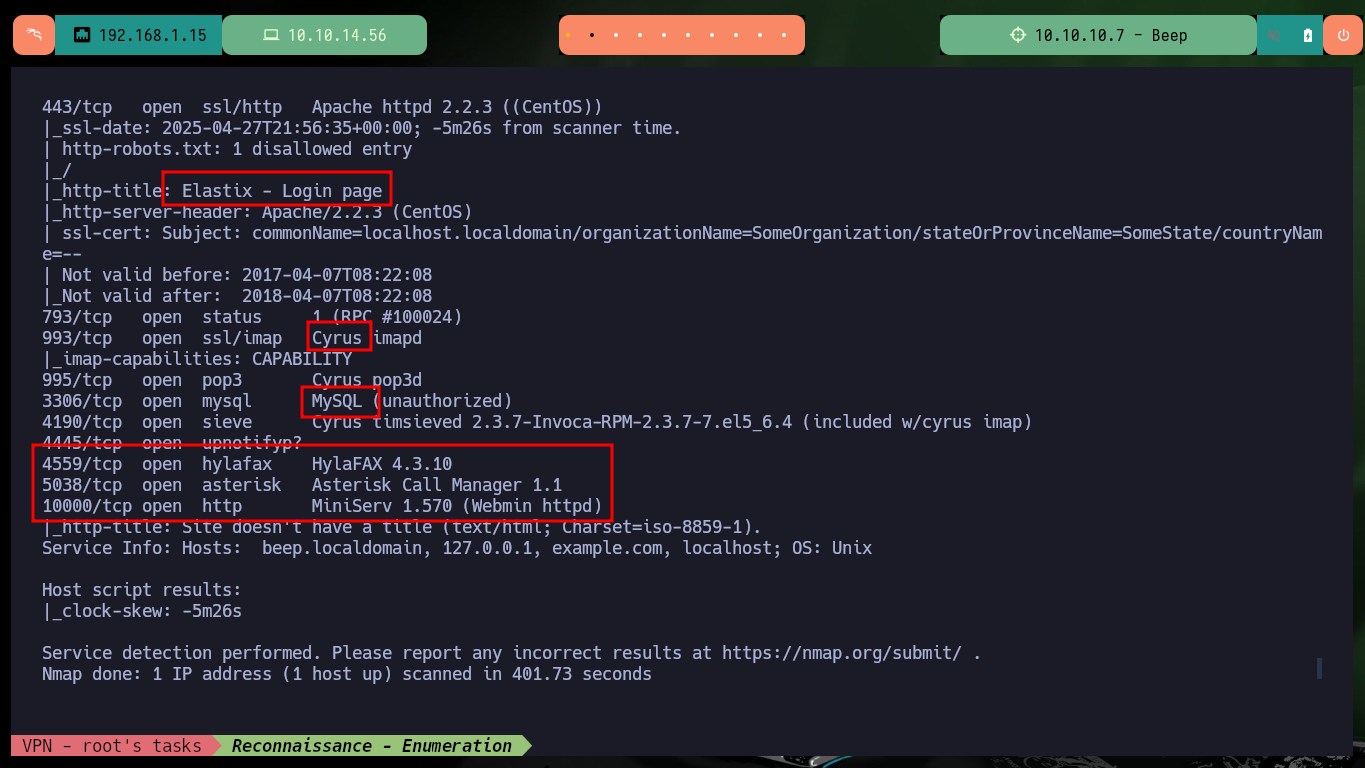Select the ssl-date 2025-04-27T21:56:35 line
The image size is (1365, 768).
[x=361, y=128]
